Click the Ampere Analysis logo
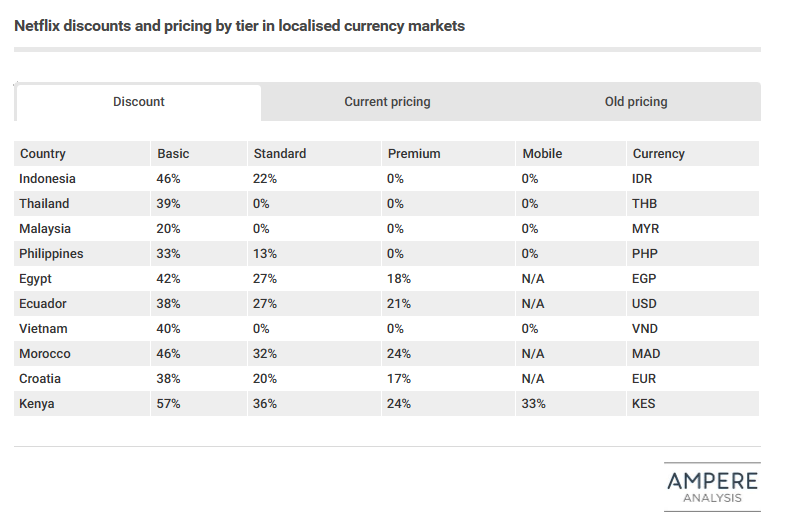791x521 pixels. tap(712, 487)
